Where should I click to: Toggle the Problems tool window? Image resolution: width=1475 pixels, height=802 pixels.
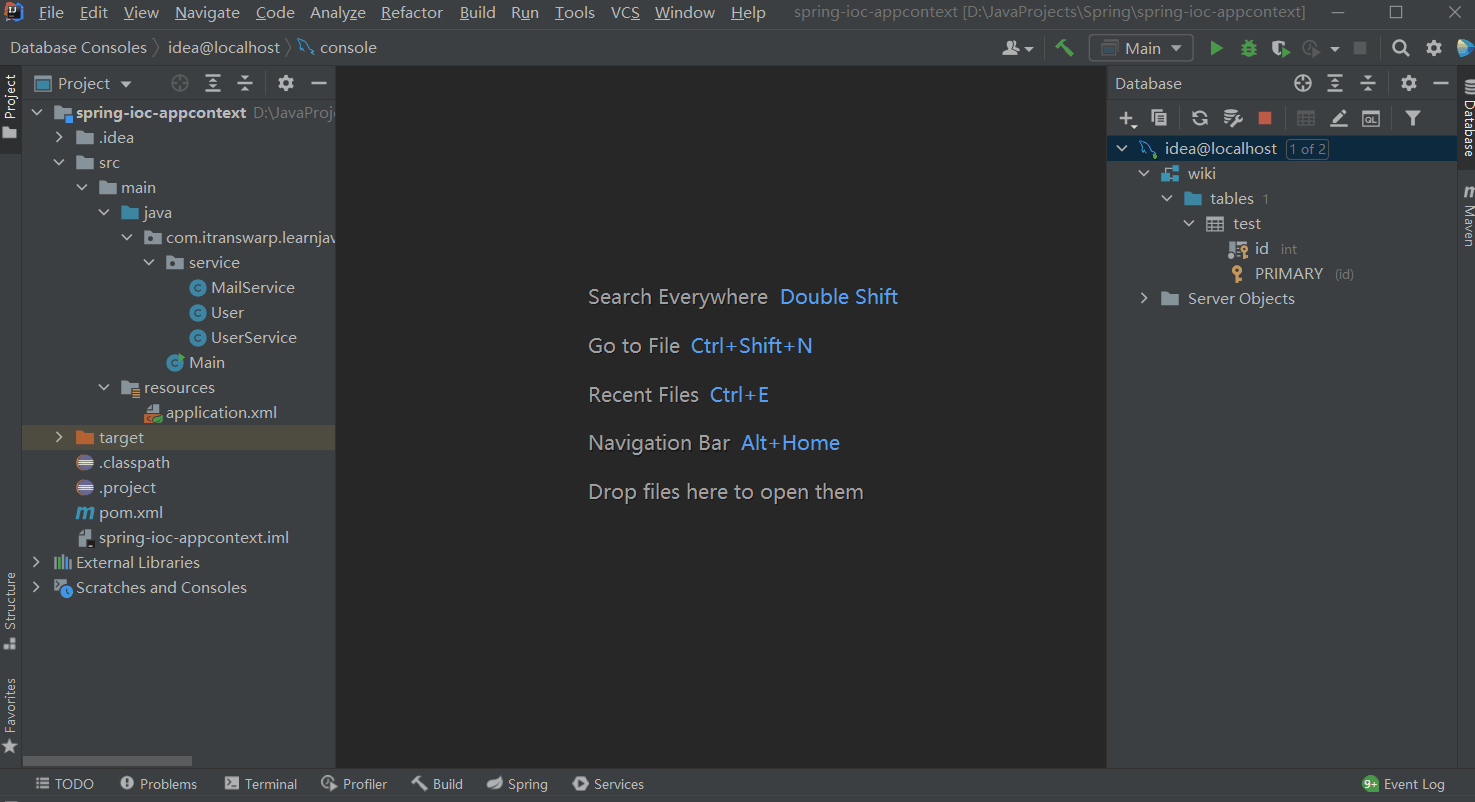tap(158, 784)
